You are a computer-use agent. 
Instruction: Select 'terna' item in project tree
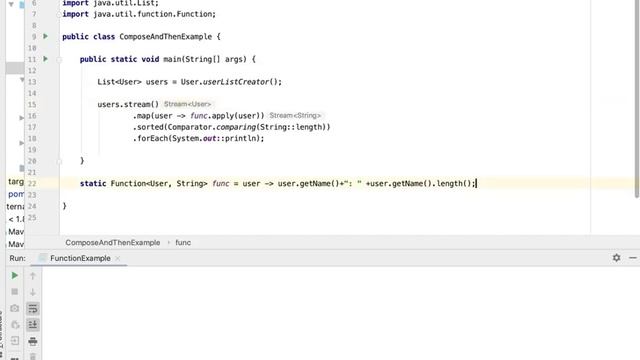click(x=15, y=207)
